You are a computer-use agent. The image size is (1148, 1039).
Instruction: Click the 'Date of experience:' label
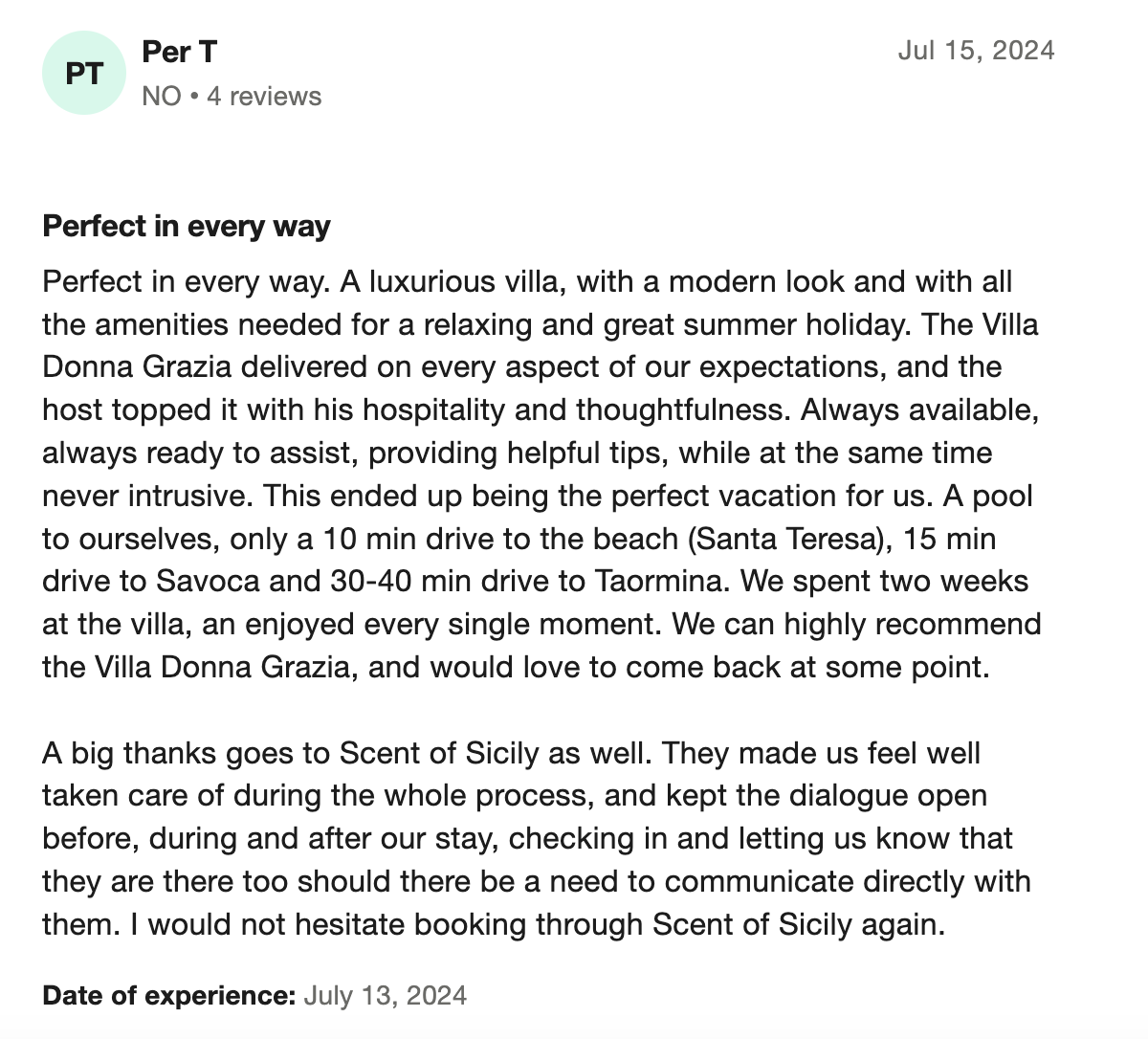(x=169, y=995)
